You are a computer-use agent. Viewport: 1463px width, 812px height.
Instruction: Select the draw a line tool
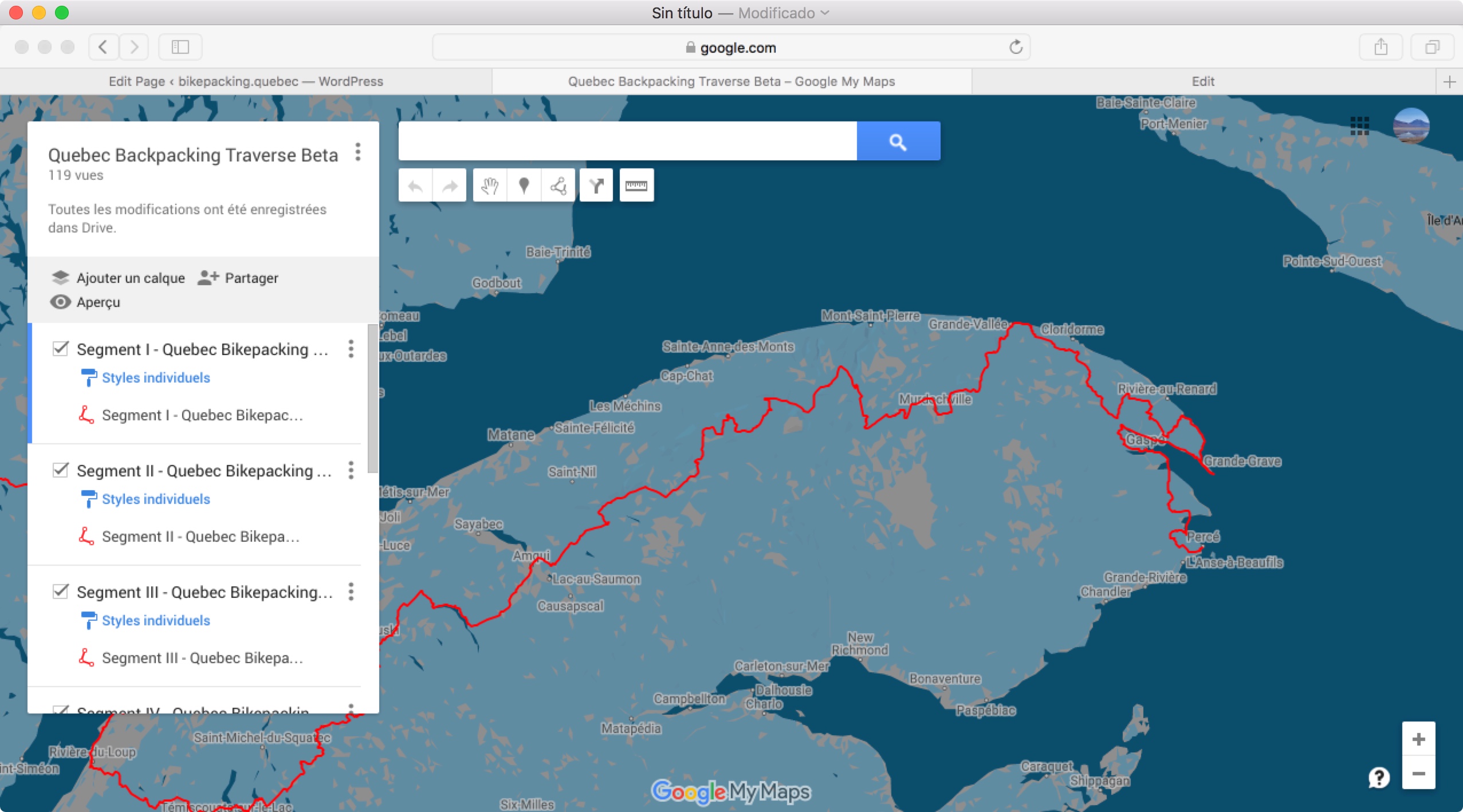pos(558,186)
